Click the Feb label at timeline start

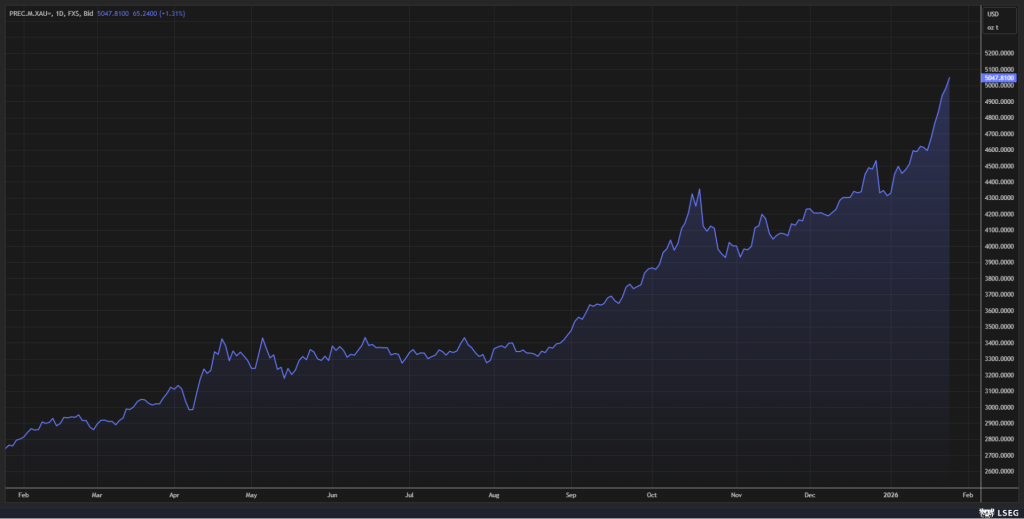pyautogui.click(x=24, y=494)
